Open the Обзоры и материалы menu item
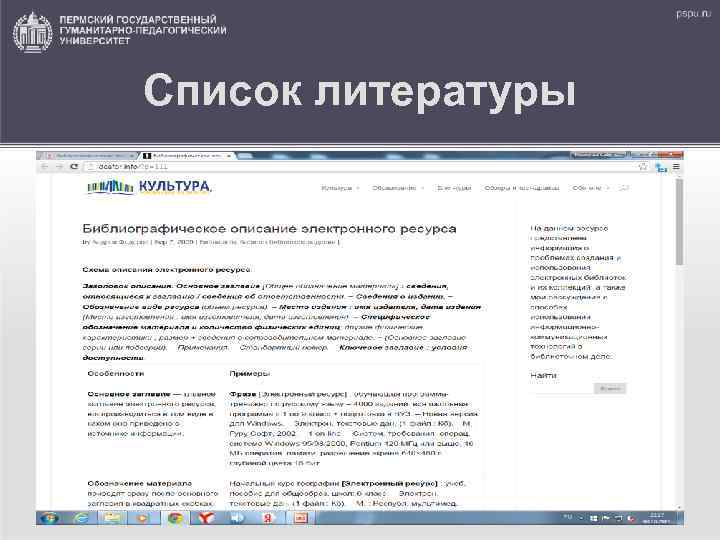720x540 pixels. [x=522, y=188]
